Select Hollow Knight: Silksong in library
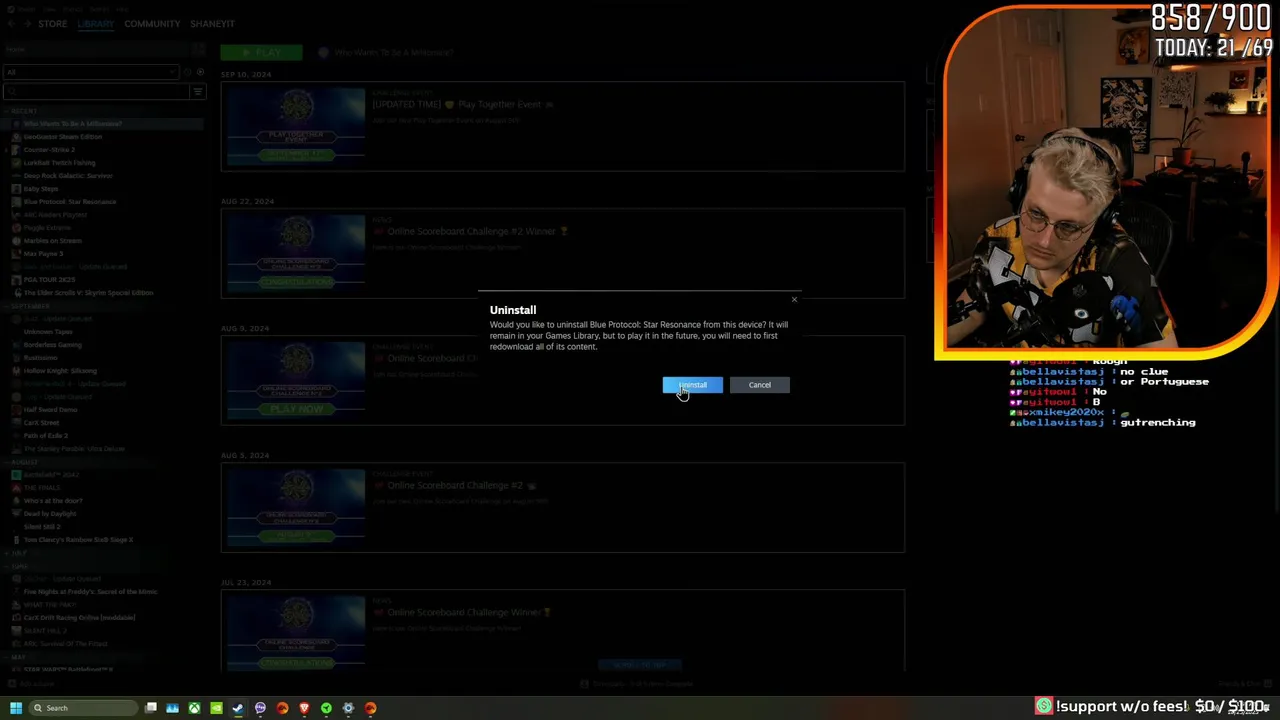 [x=60, y=371]
